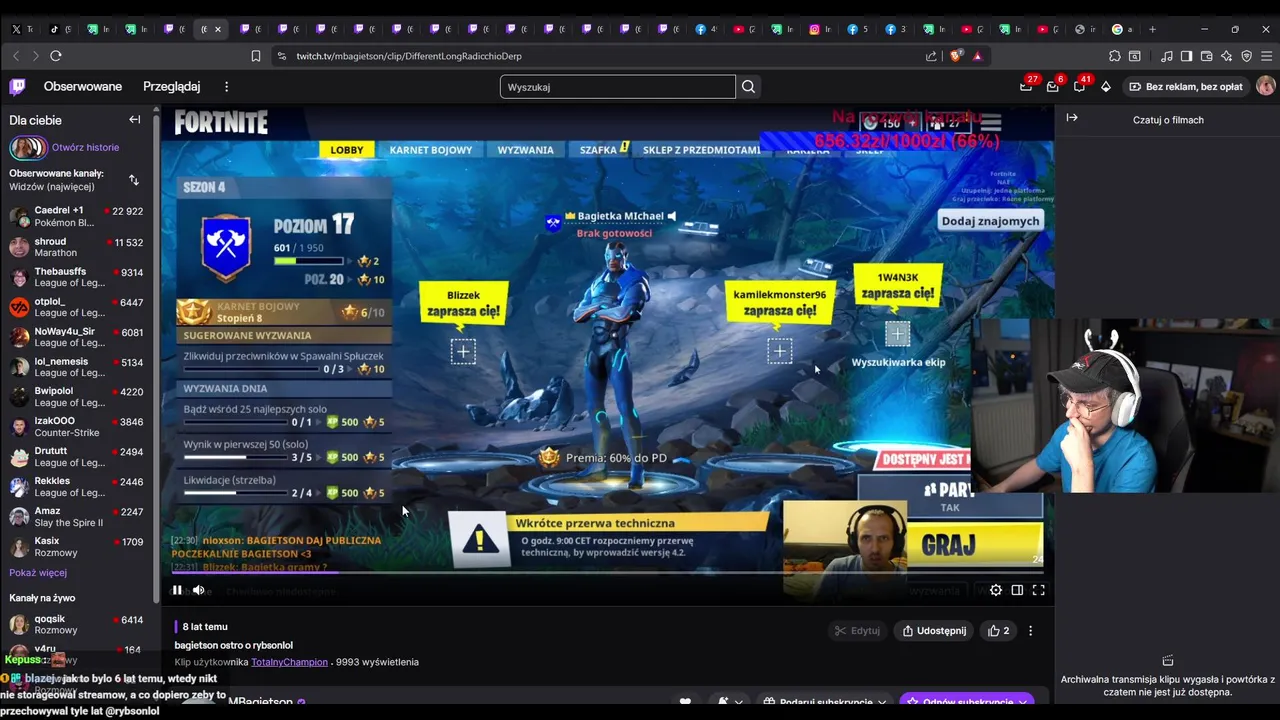Click Pokaż więcej in the sidebar
This screenshot has width=1280, height=720.
click(38, 573)
